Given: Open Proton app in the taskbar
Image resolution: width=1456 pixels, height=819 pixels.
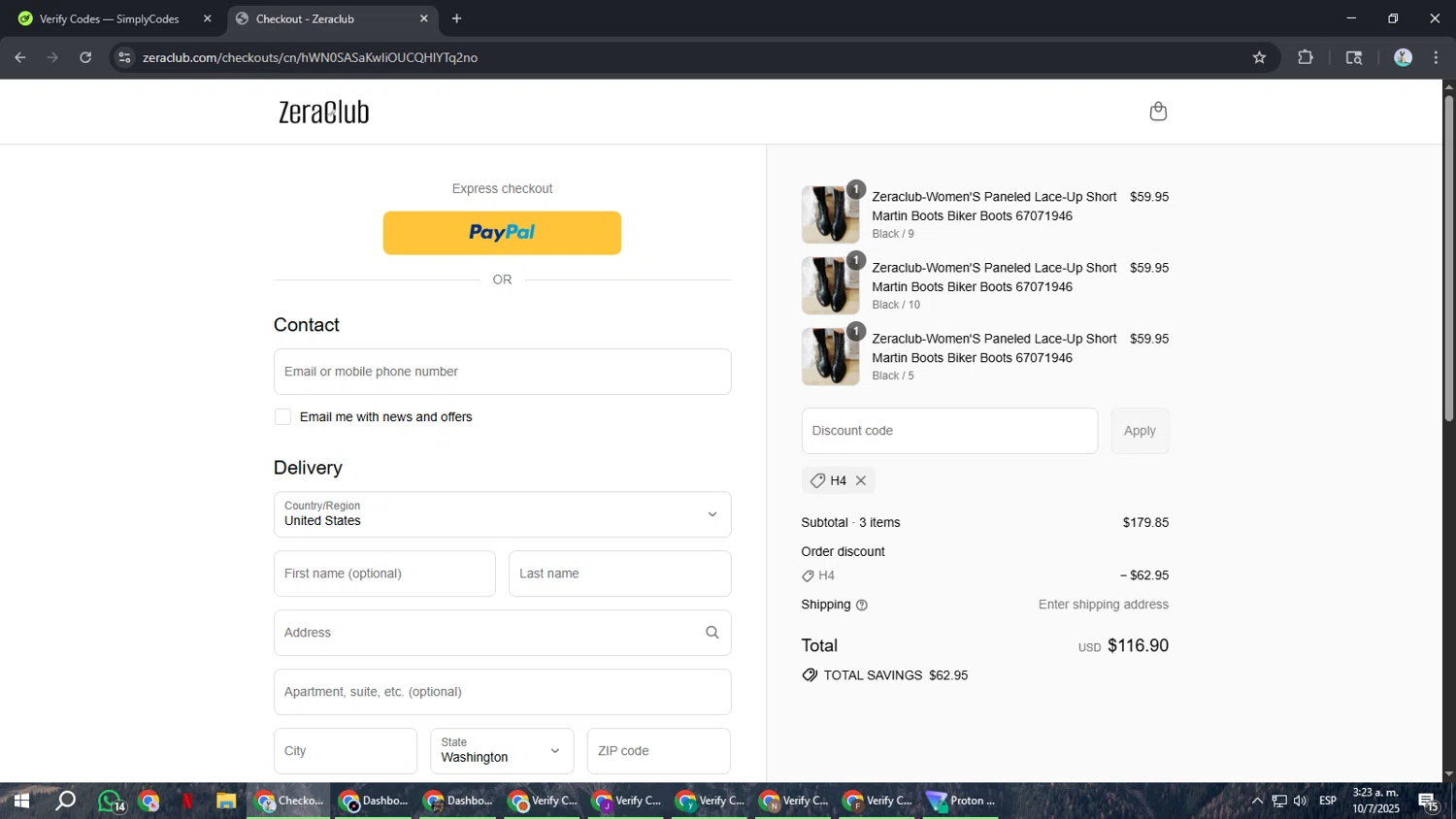Looking at the screenshot, I should pos(961,801).
